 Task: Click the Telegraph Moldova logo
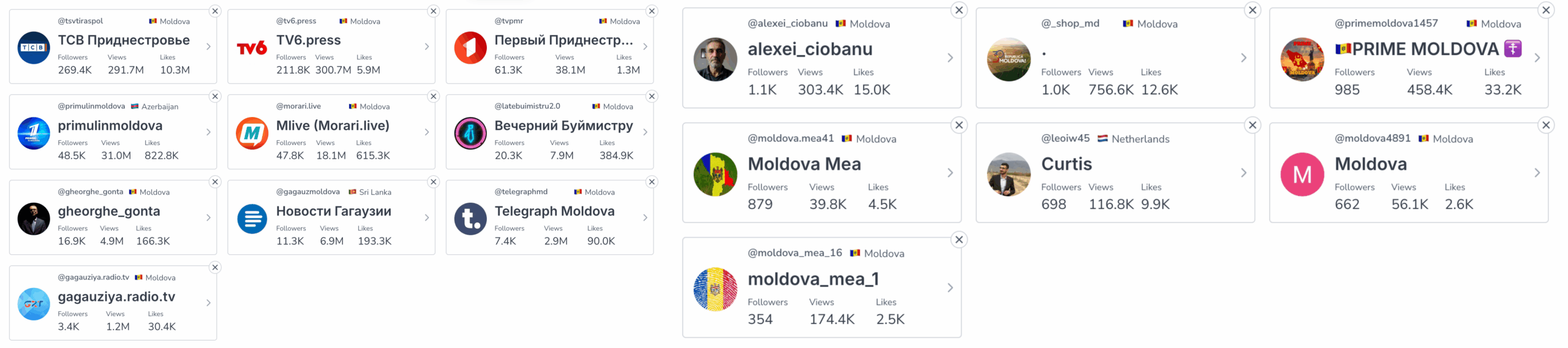(470, 219)
